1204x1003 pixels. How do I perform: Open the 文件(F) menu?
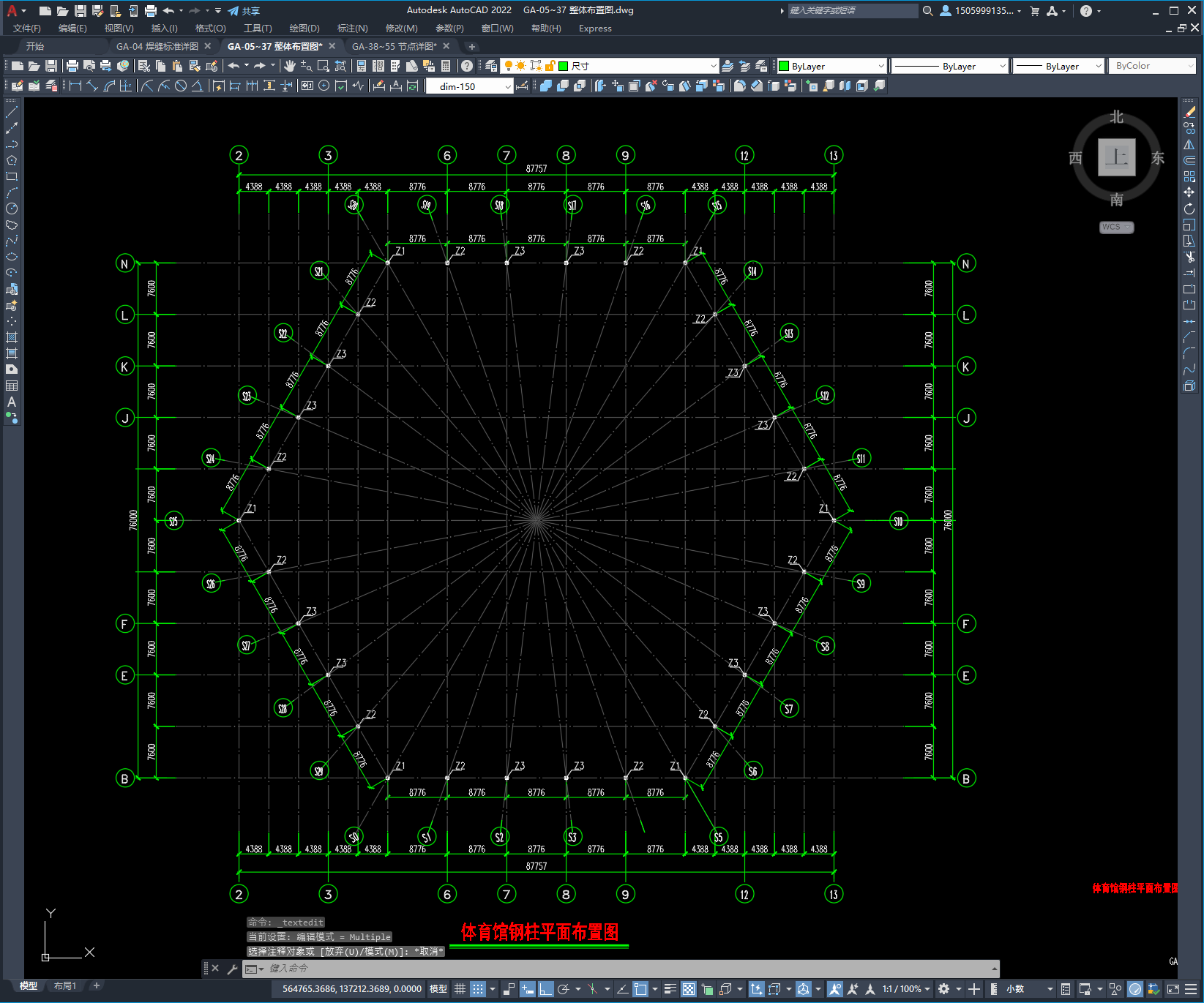pos(26,29)
